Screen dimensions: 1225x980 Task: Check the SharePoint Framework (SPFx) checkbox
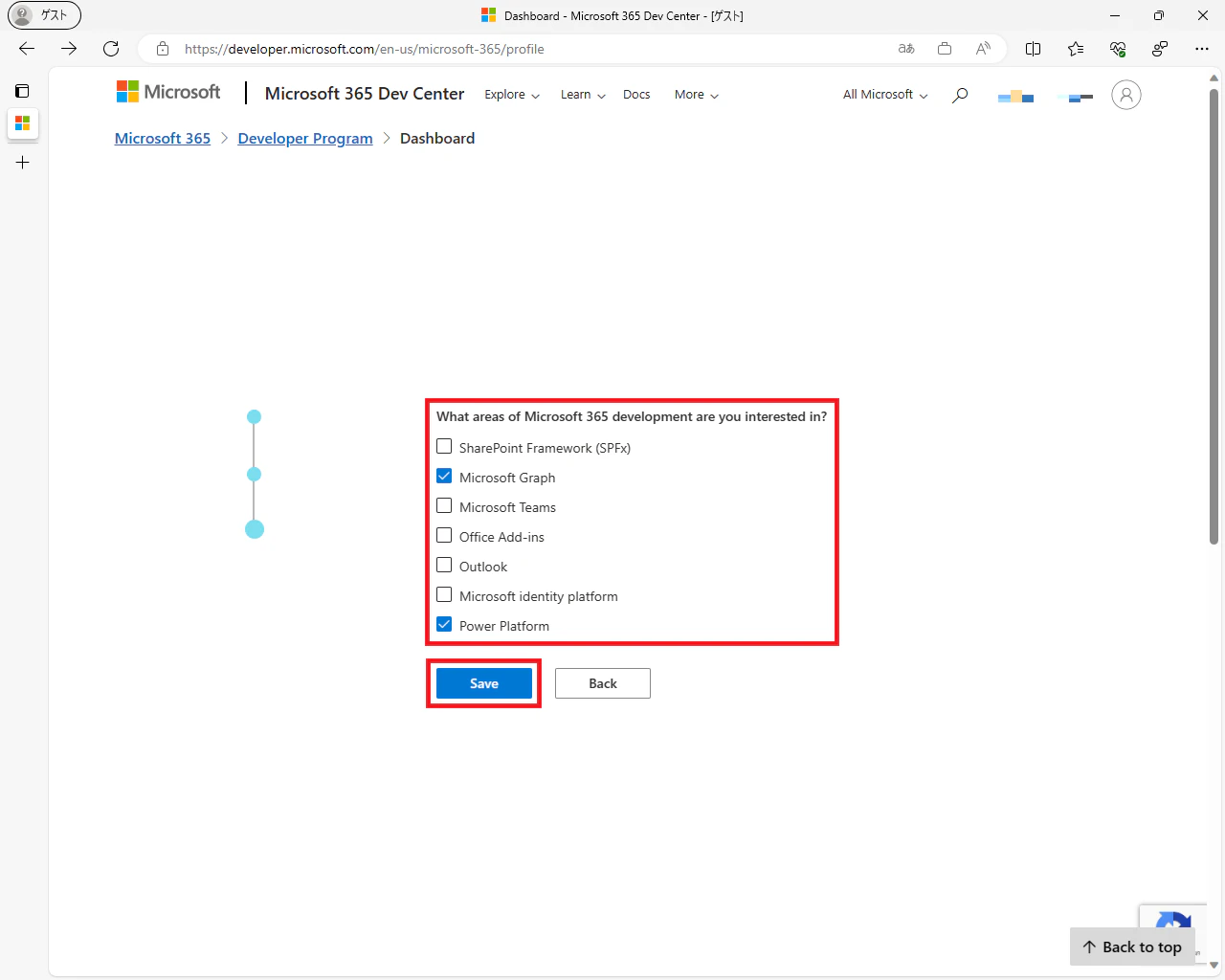pos(444,446)
